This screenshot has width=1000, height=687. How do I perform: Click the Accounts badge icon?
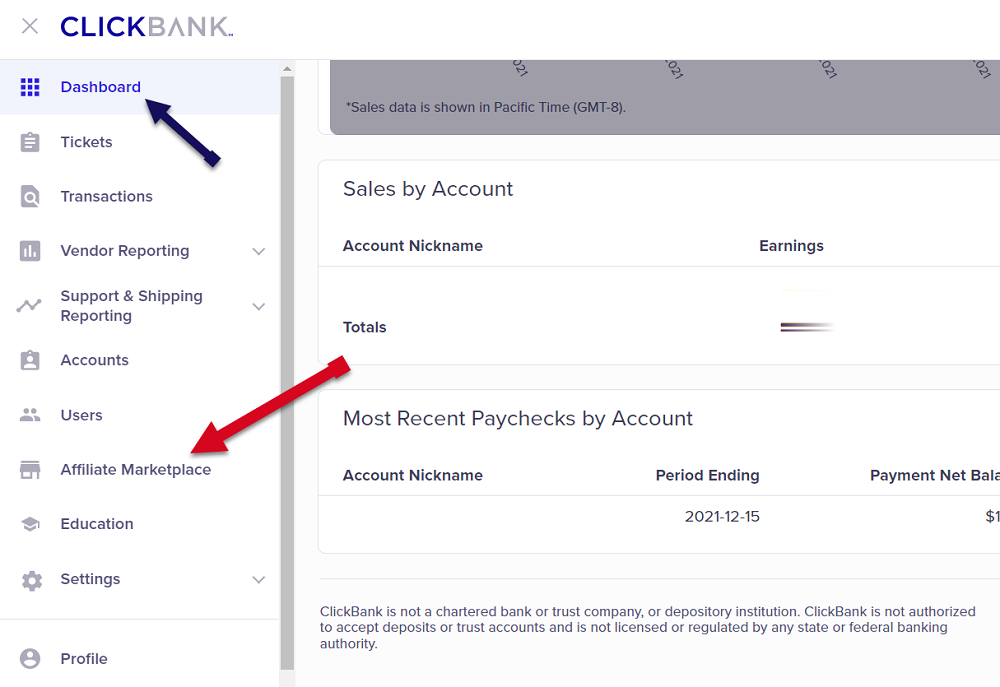tap(30, 360)
